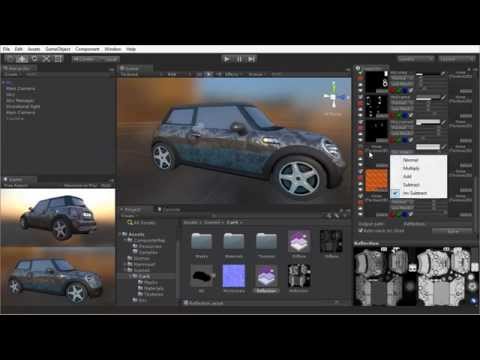Select the Hand tool in toolbar
Screen dimensions: 480x360
tap(10, 59)
